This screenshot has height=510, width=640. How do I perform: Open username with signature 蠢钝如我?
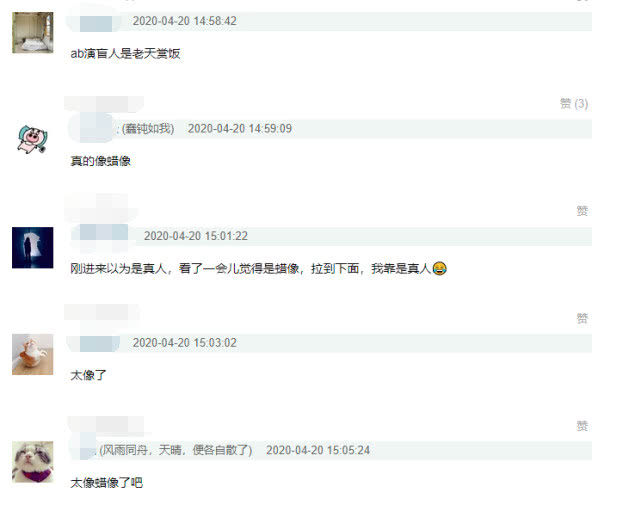point(96,130)
